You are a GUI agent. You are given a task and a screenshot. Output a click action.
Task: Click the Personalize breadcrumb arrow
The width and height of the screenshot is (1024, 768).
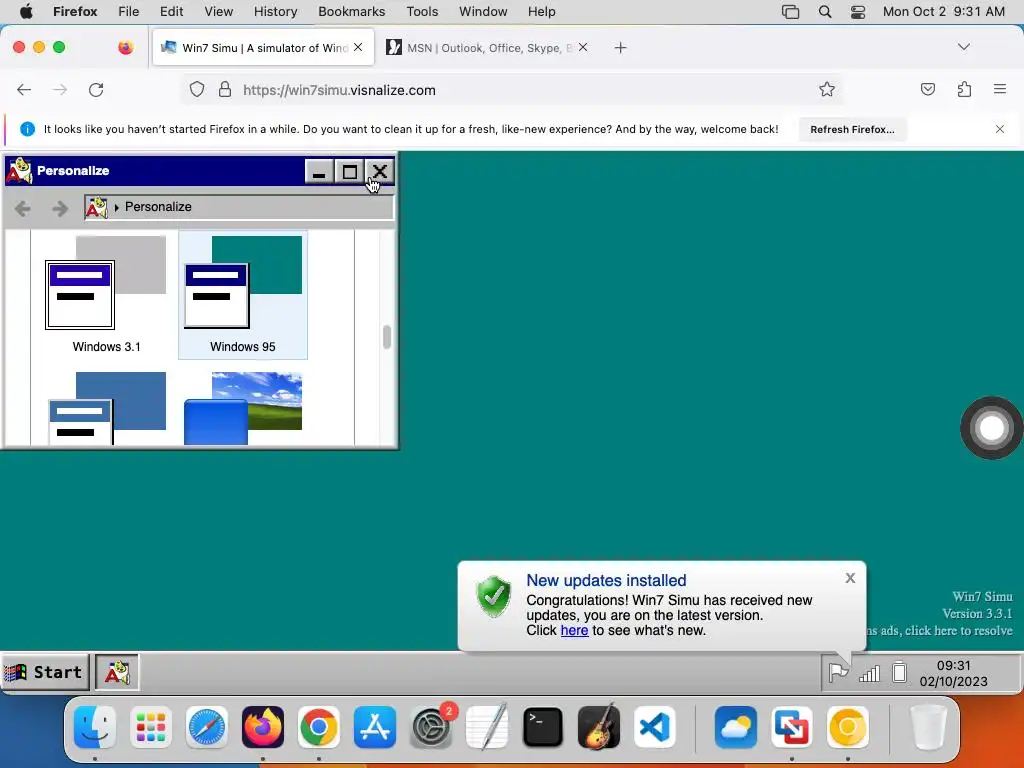[116, 208]
